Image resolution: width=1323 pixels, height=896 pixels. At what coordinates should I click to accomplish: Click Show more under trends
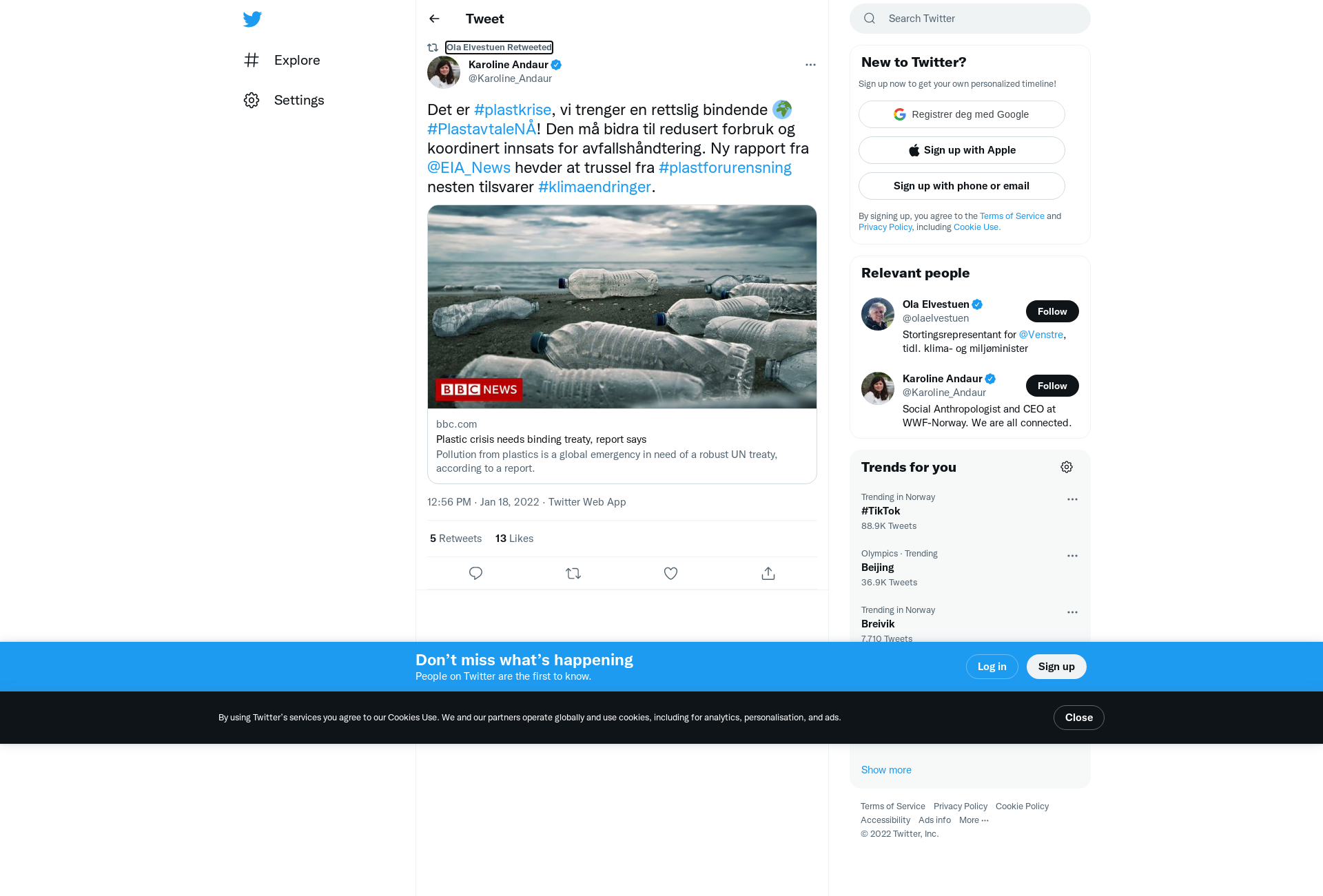[886, 770]
